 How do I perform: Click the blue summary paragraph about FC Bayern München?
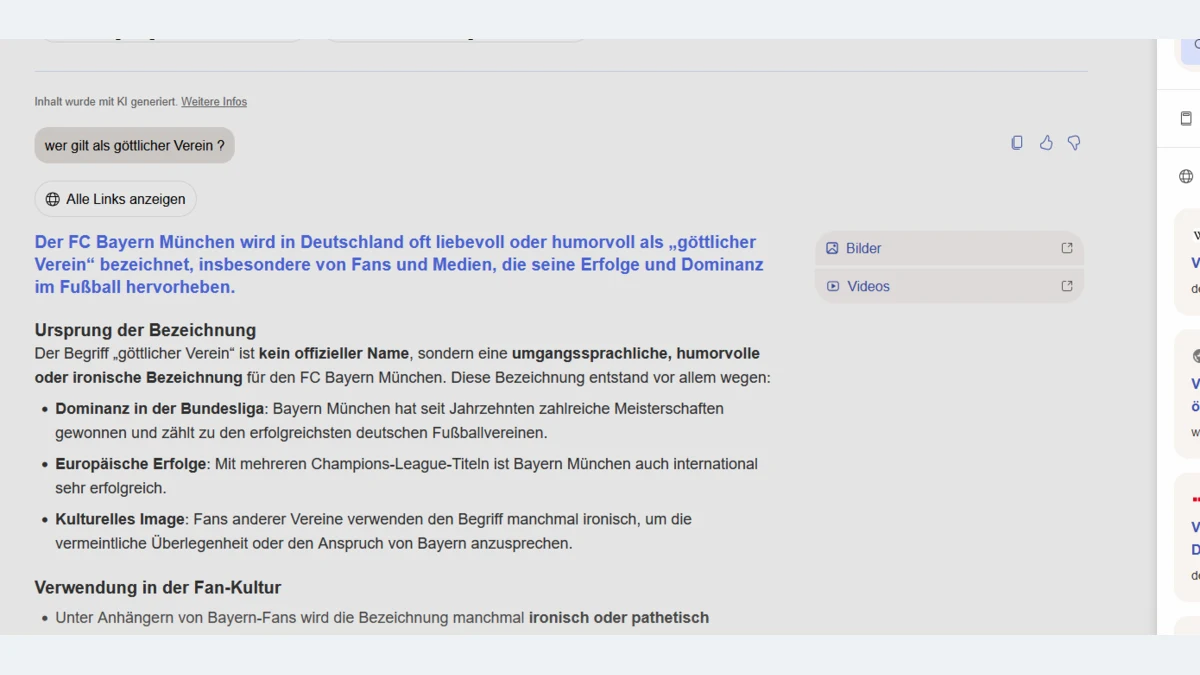point(400,264)
